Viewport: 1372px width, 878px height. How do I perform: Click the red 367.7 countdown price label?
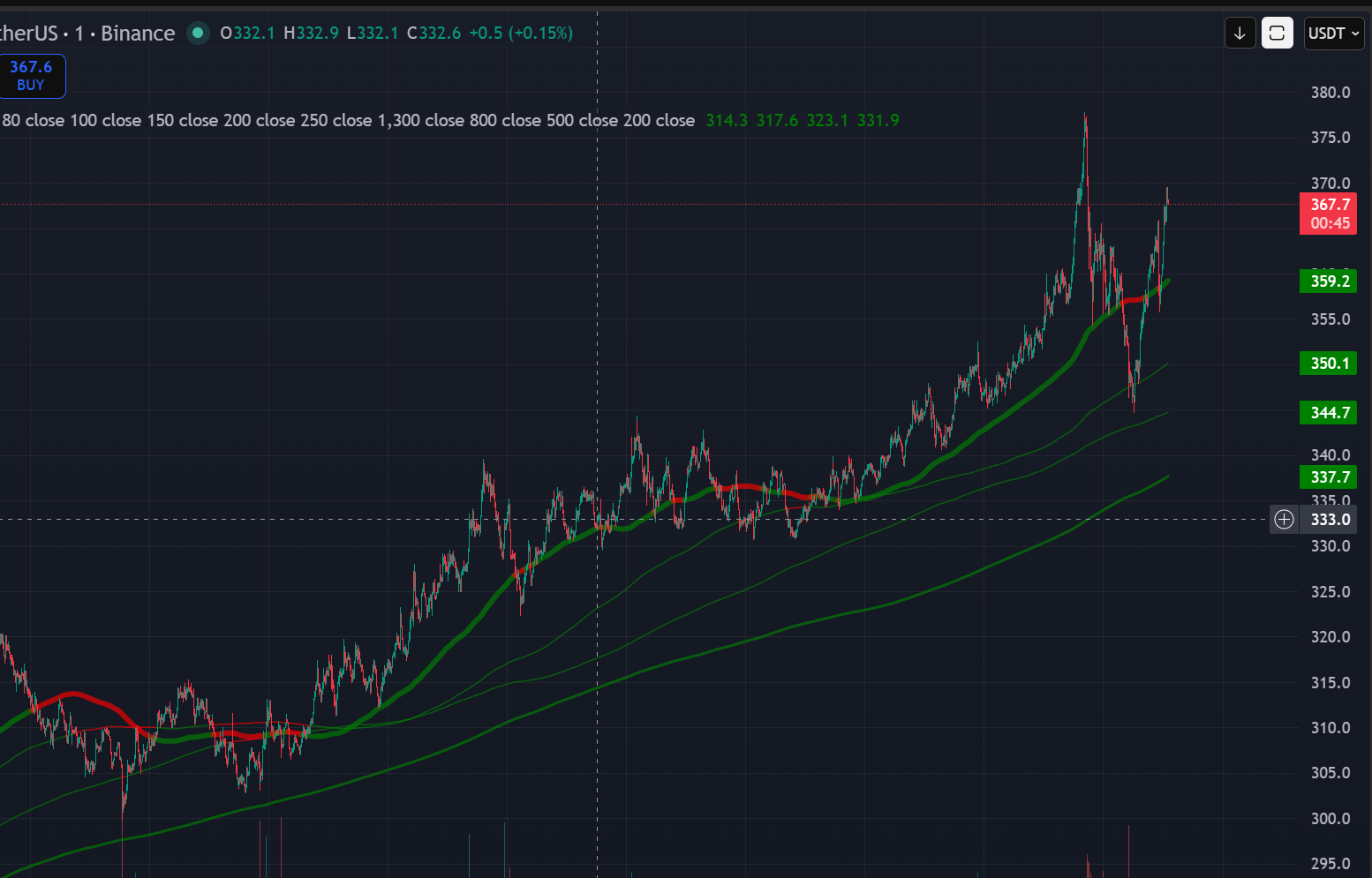click(1328, 214)
